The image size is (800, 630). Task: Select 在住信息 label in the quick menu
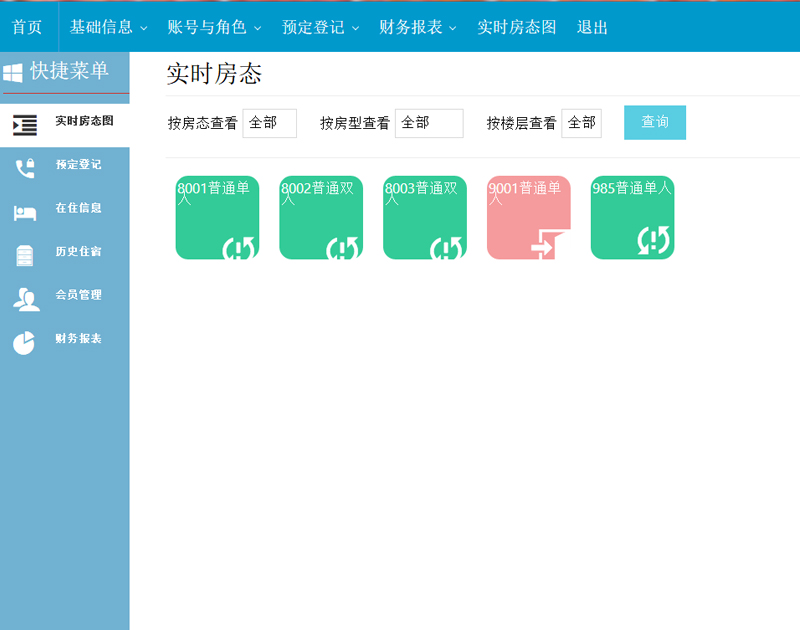pos(79,208)
